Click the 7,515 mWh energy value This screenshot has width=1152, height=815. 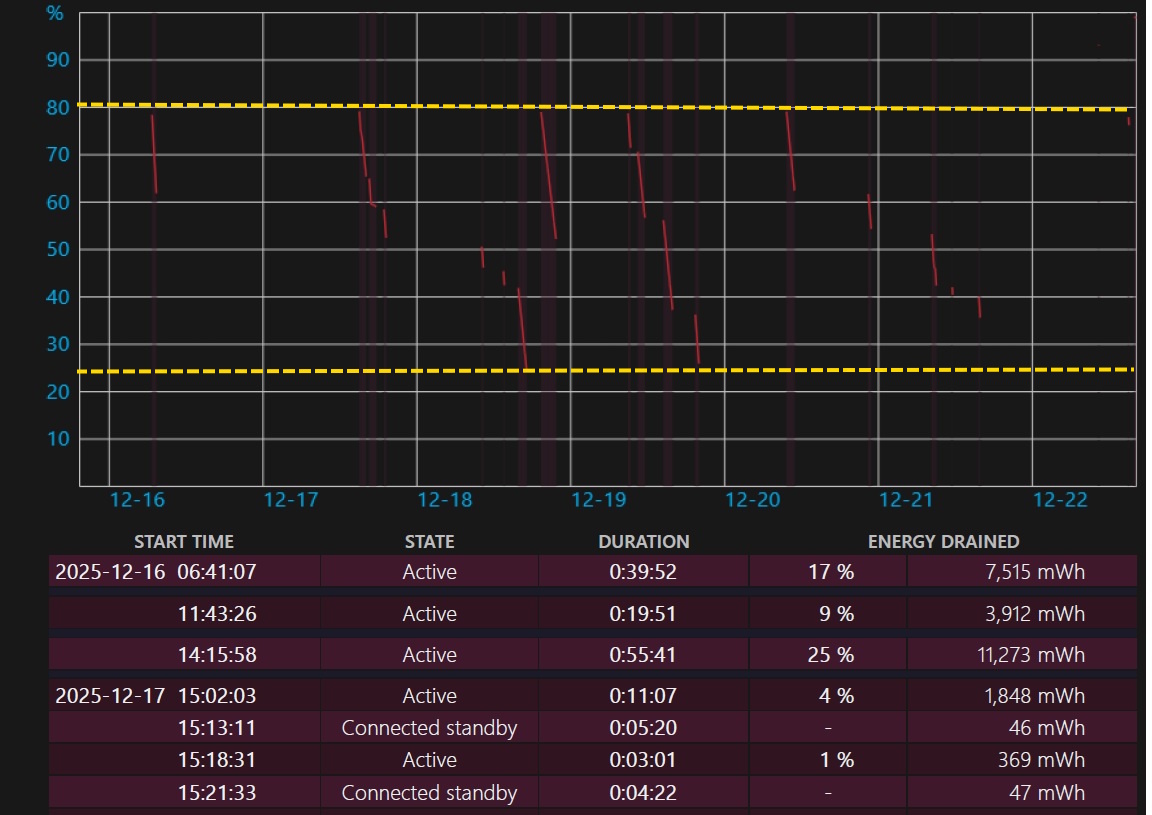(x=1034, y=572)
